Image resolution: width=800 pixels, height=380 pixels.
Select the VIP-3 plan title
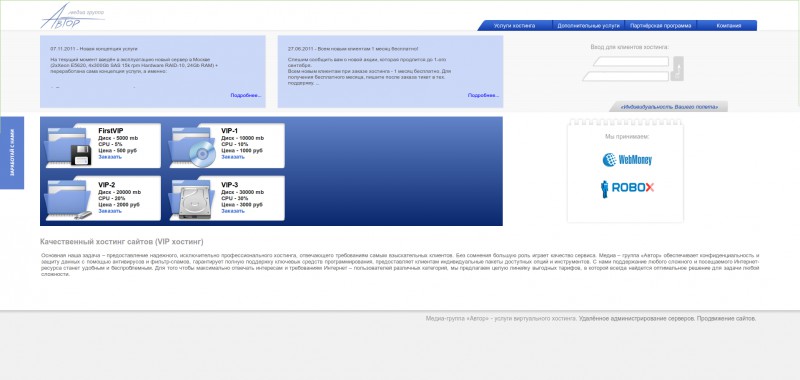230,185
